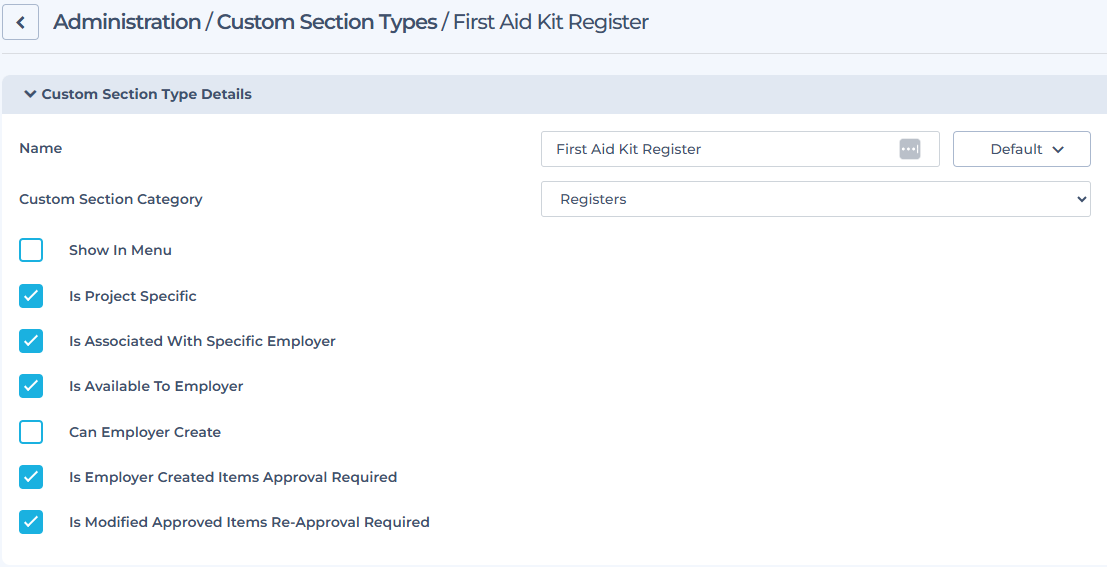
Task: Click the Is Available To Employer label
Action: pos(156,386)
